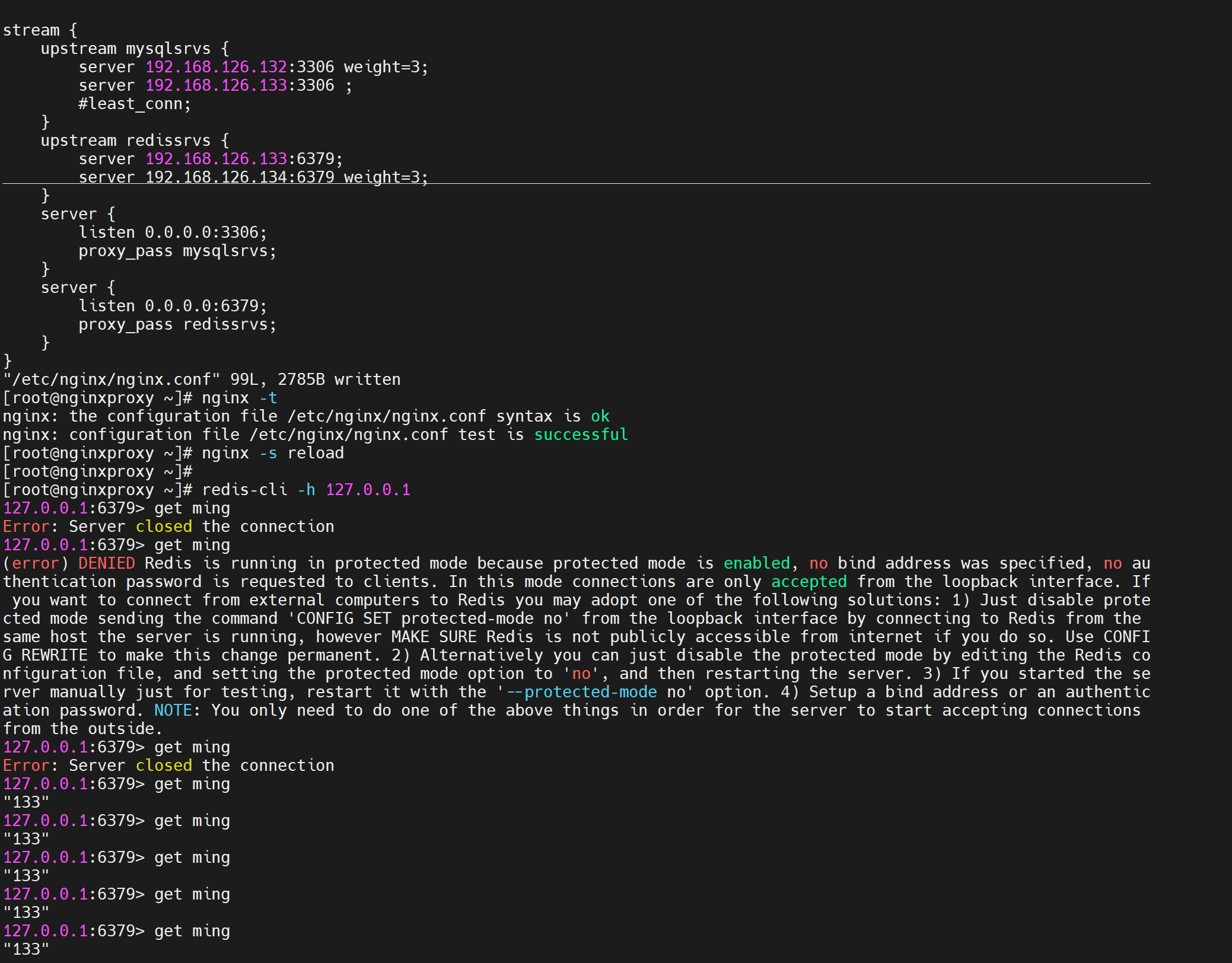Screen dimensions: 1232x963
Task: Click the cyan '--protected-mode' option text
Action: pos(581,692)
